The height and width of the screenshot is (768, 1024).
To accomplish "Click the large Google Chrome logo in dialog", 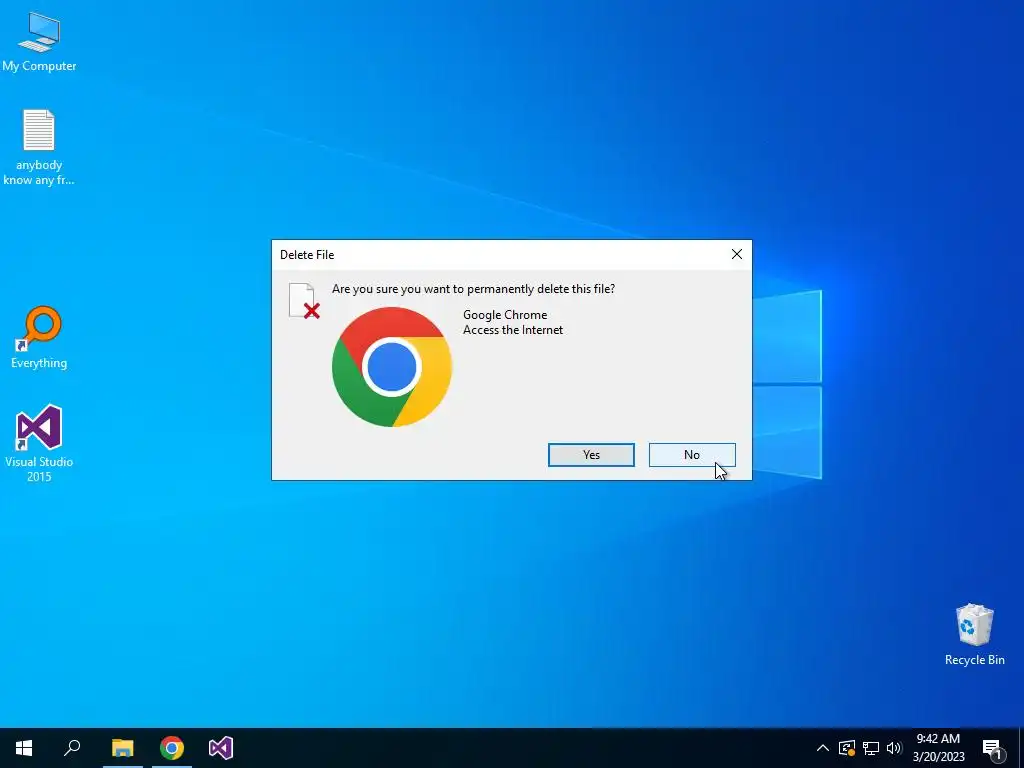I will pos(392,367).
